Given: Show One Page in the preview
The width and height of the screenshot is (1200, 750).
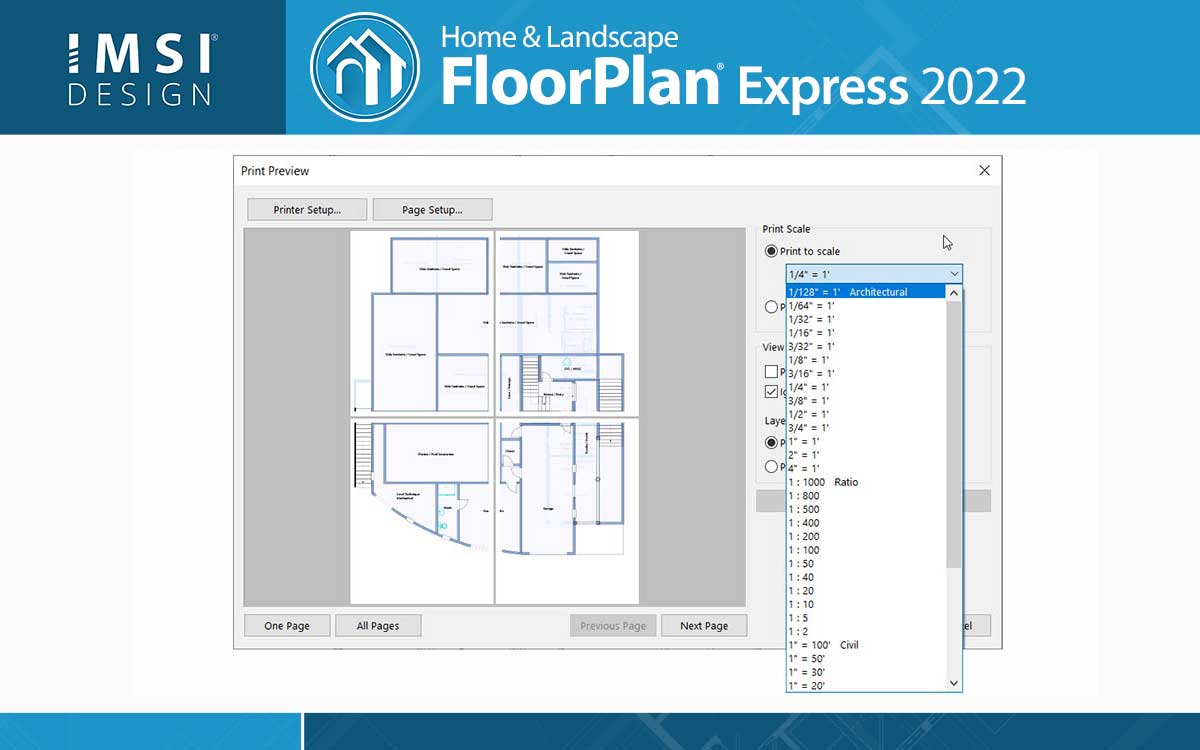Looking at the screenshot, I should pos(287,626).
